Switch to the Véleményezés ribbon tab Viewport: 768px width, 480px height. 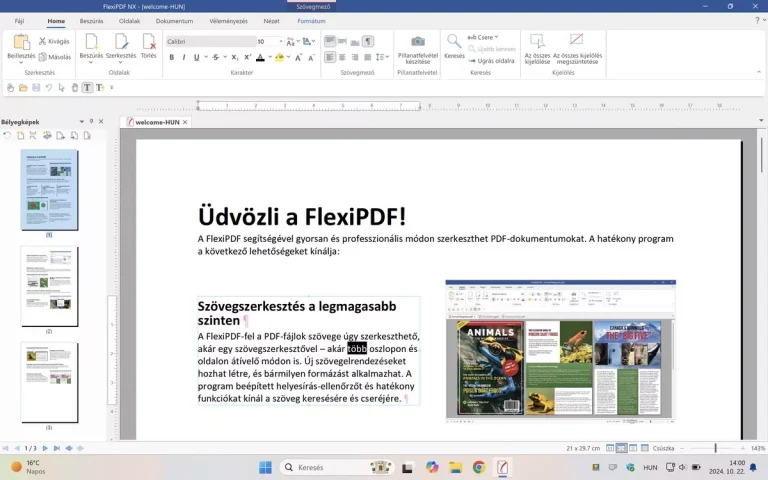point(228,21)
